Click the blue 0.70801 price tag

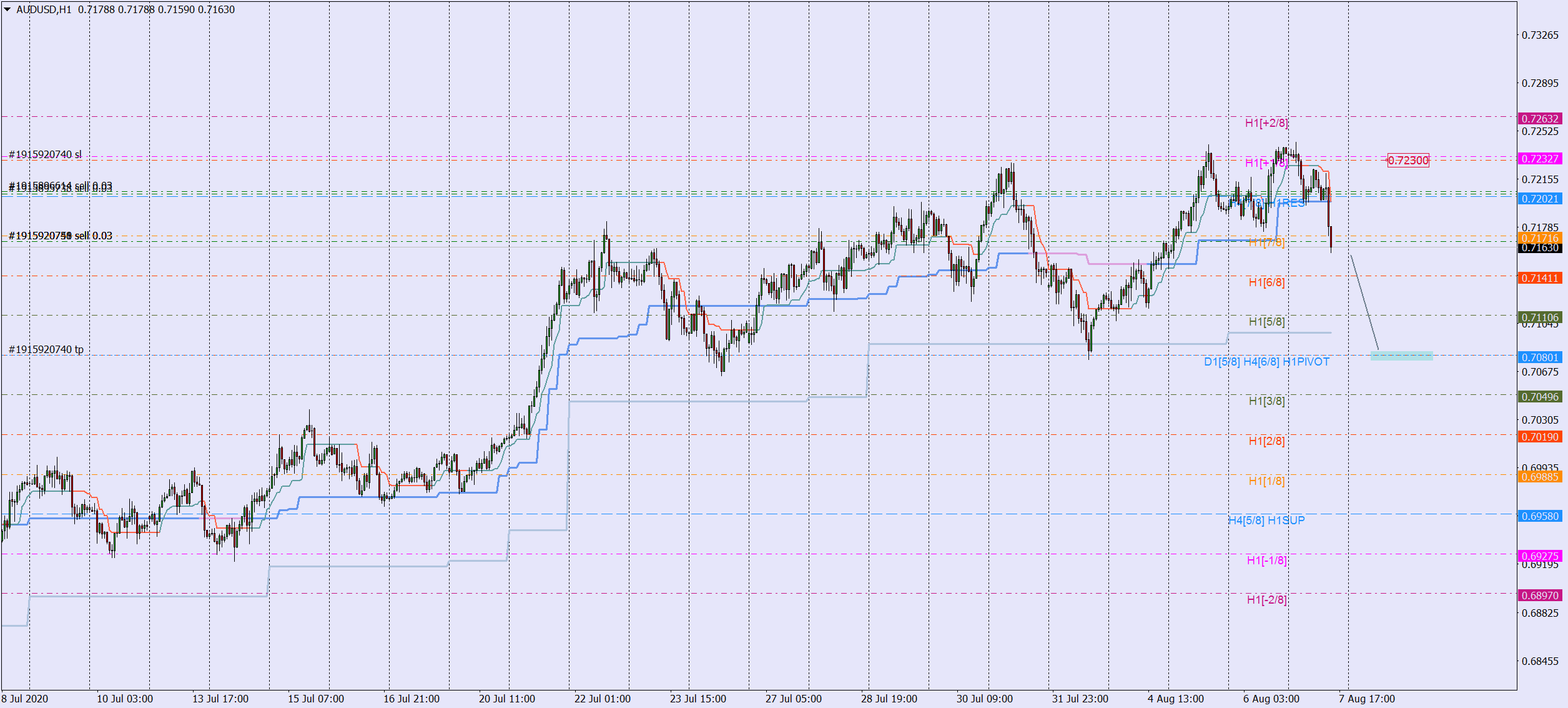[x=1540, y=357]
